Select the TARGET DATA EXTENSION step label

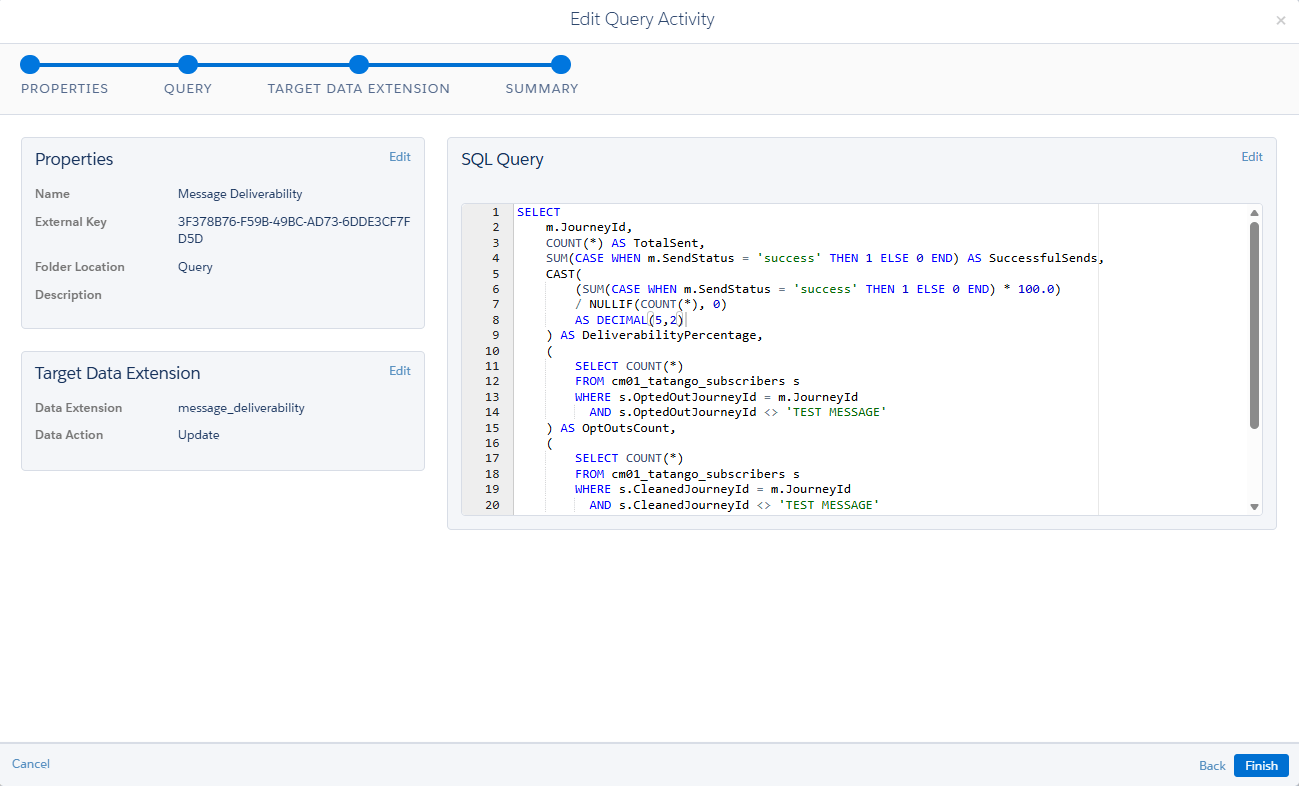click(x=359, y=88)
